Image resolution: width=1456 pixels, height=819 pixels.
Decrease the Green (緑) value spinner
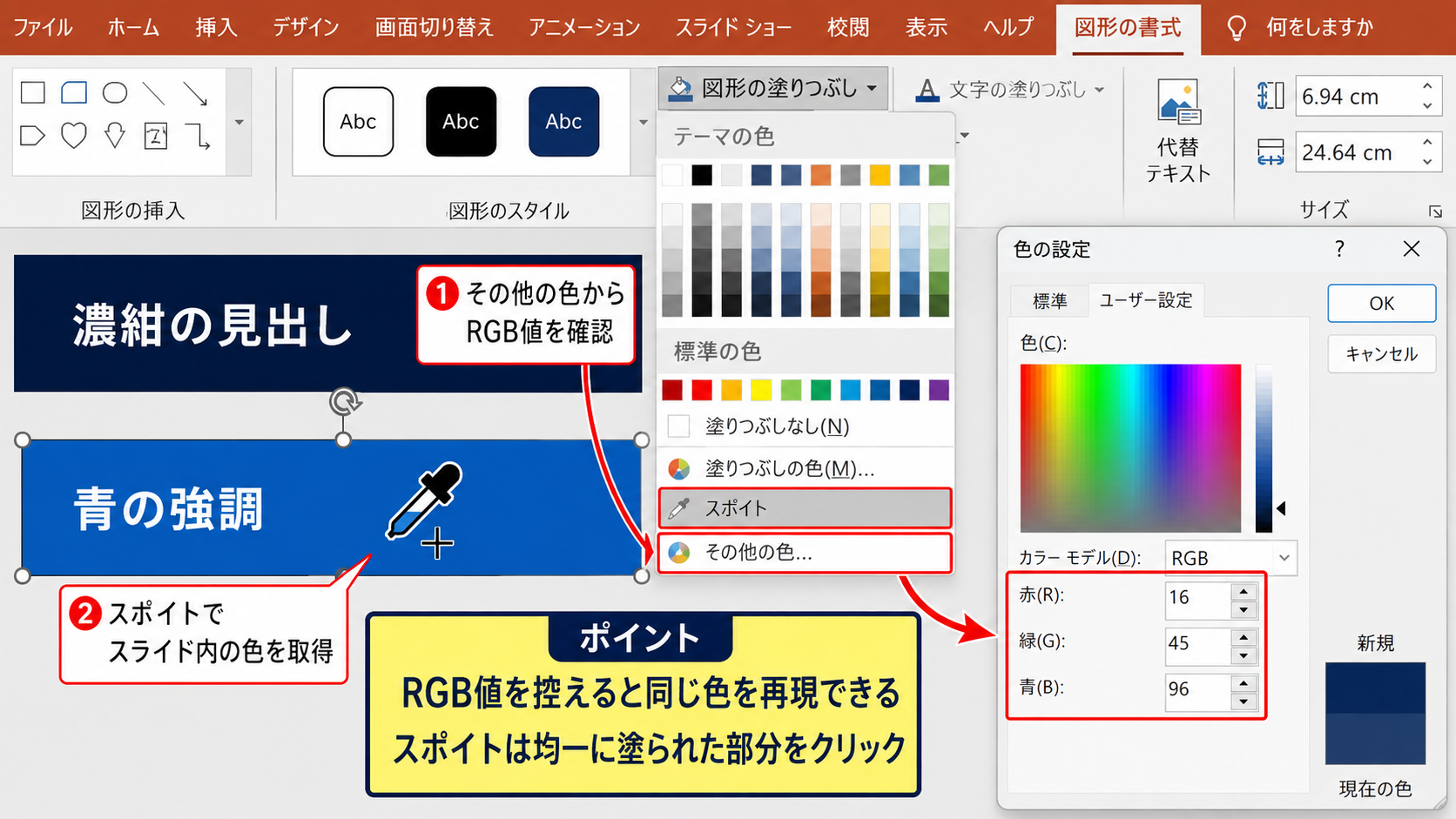1244,655
